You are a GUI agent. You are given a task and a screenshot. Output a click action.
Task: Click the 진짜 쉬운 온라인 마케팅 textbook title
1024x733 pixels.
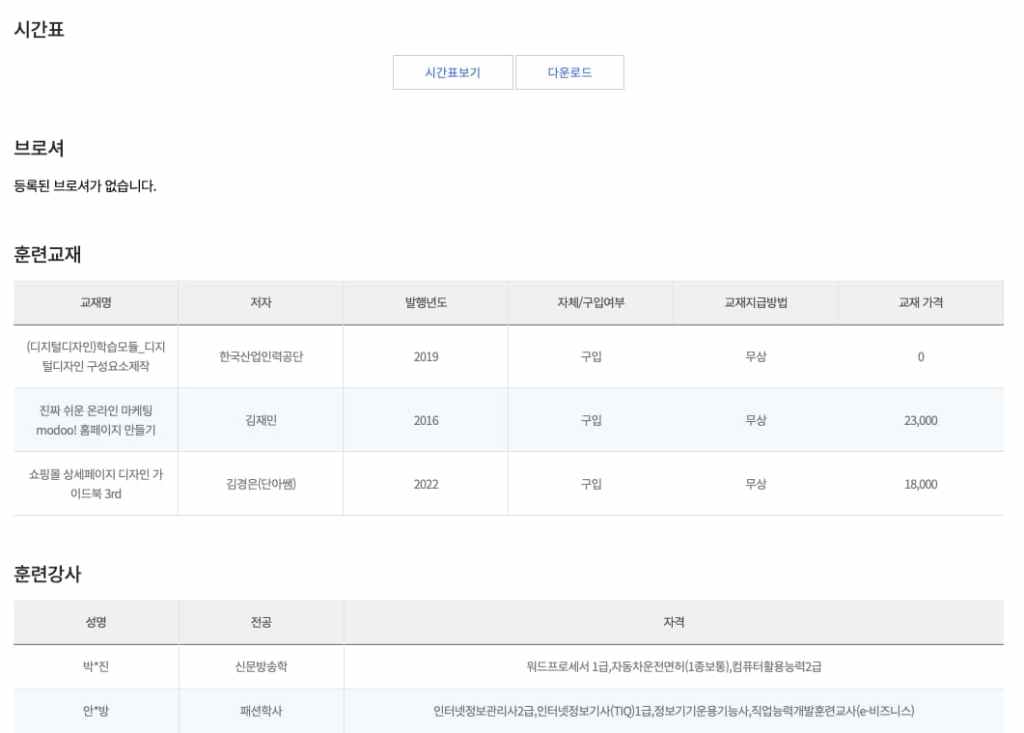click(x=96, y=420)
